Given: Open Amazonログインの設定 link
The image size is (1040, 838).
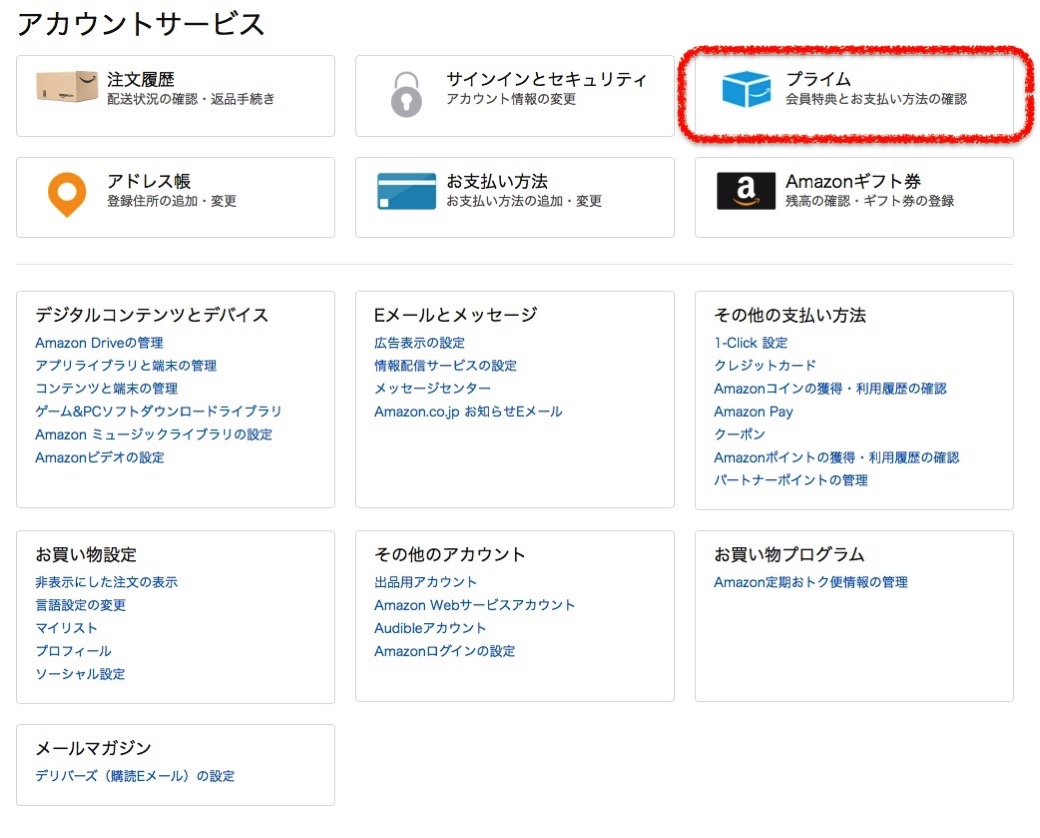Looking at the screenshot, I should click(x=445, y=652).
